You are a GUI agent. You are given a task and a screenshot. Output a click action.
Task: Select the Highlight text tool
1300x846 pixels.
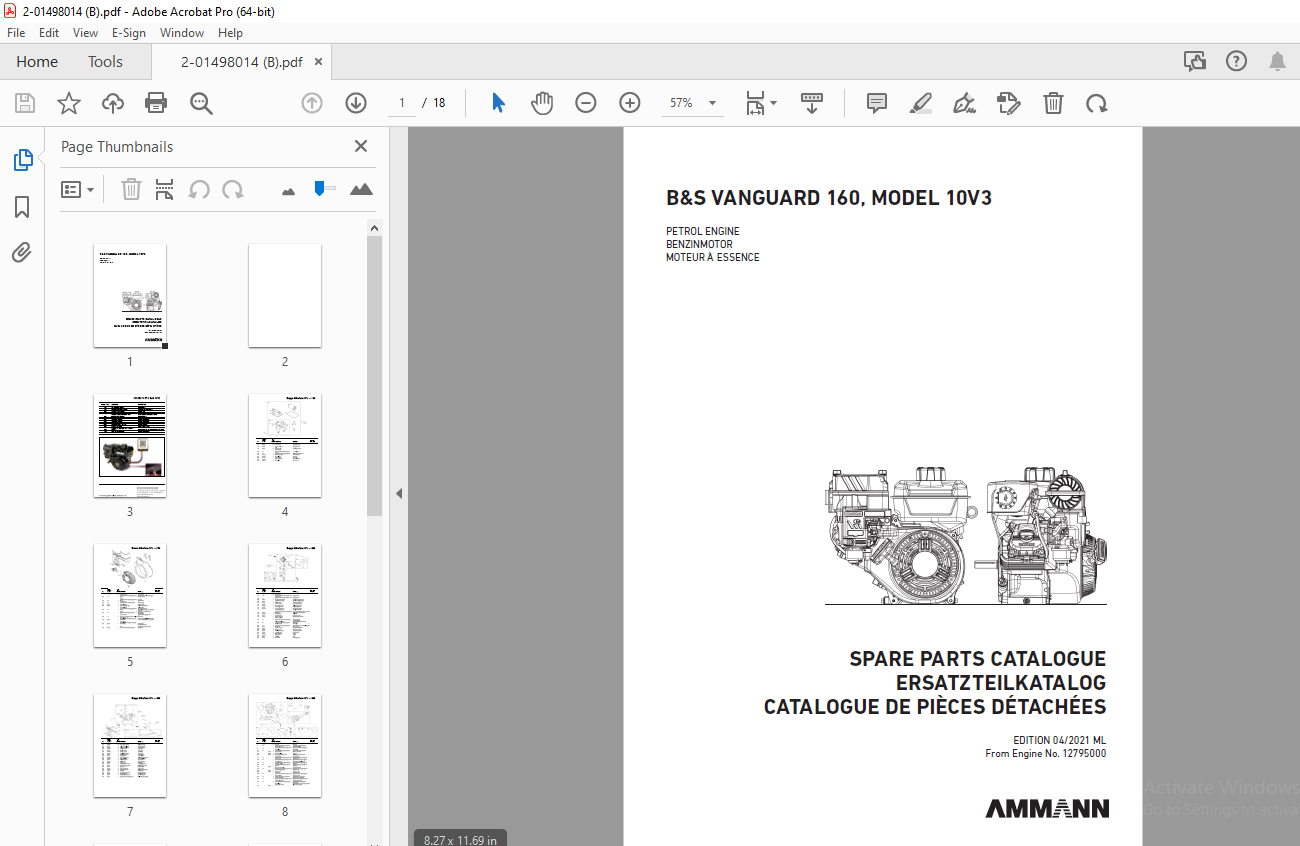921,103
